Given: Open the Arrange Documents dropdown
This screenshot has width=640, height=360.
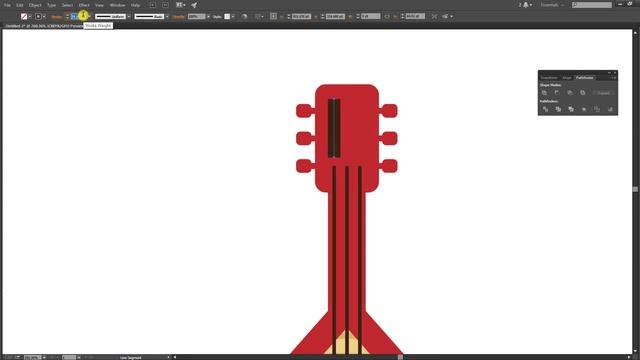Looking at the screenshot, I should point(180,5).
